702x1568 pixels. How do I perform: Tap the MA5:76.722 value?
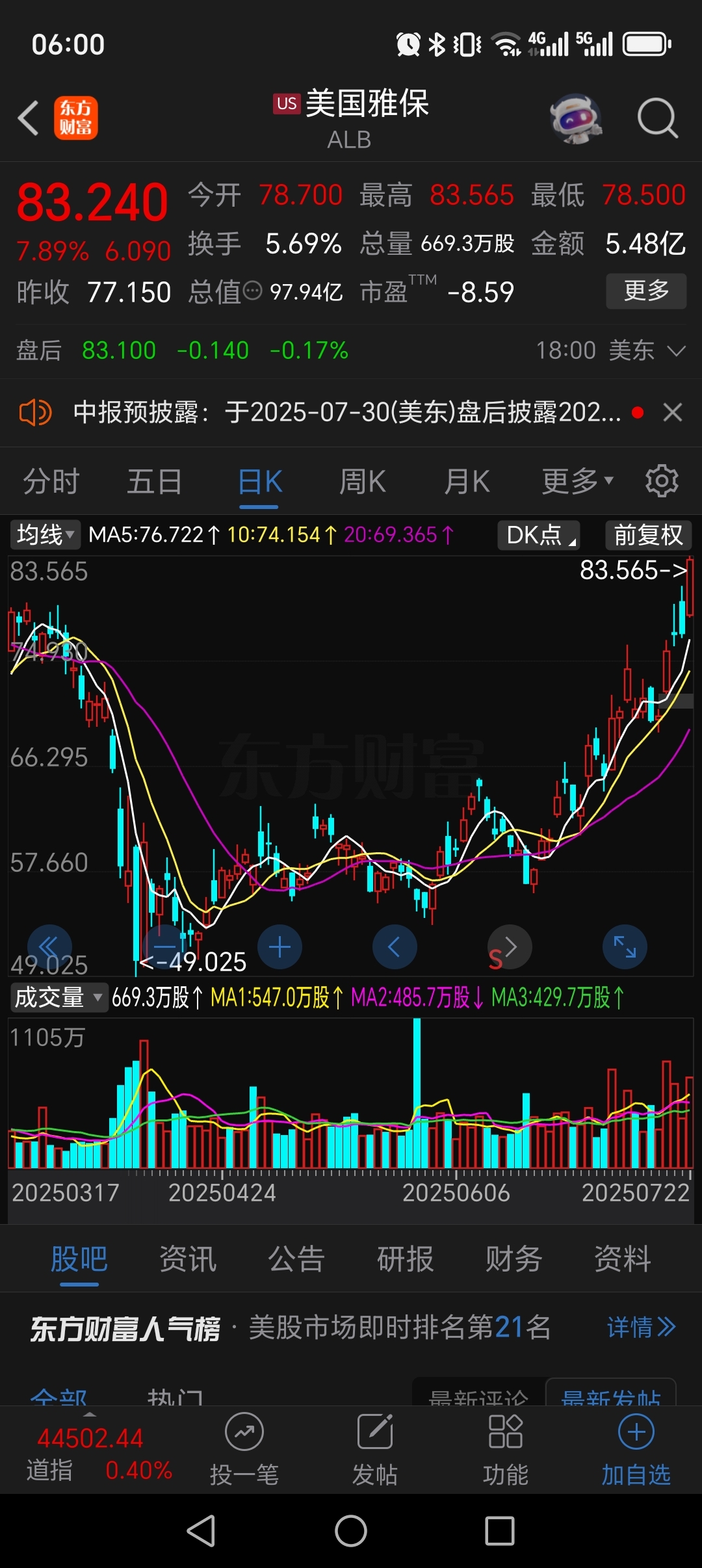pyautogui.click(x=154, y=535)
